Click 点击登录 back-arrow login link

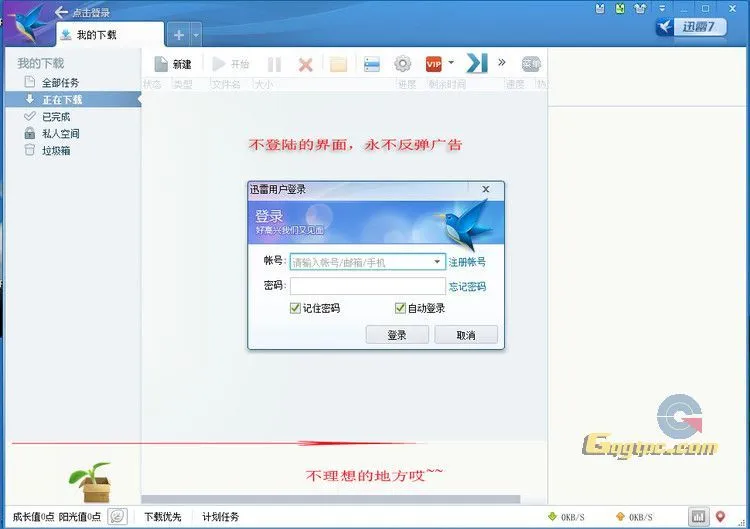pyautogui.click(x=82, y=12)
